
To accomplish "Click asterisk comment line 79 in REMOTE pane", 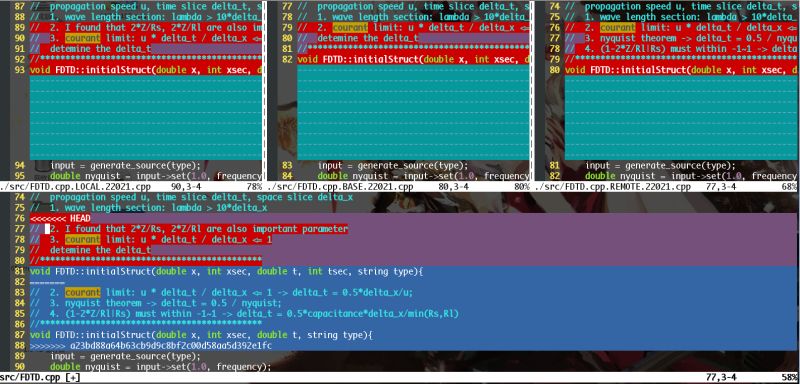I will click(681, 59).
